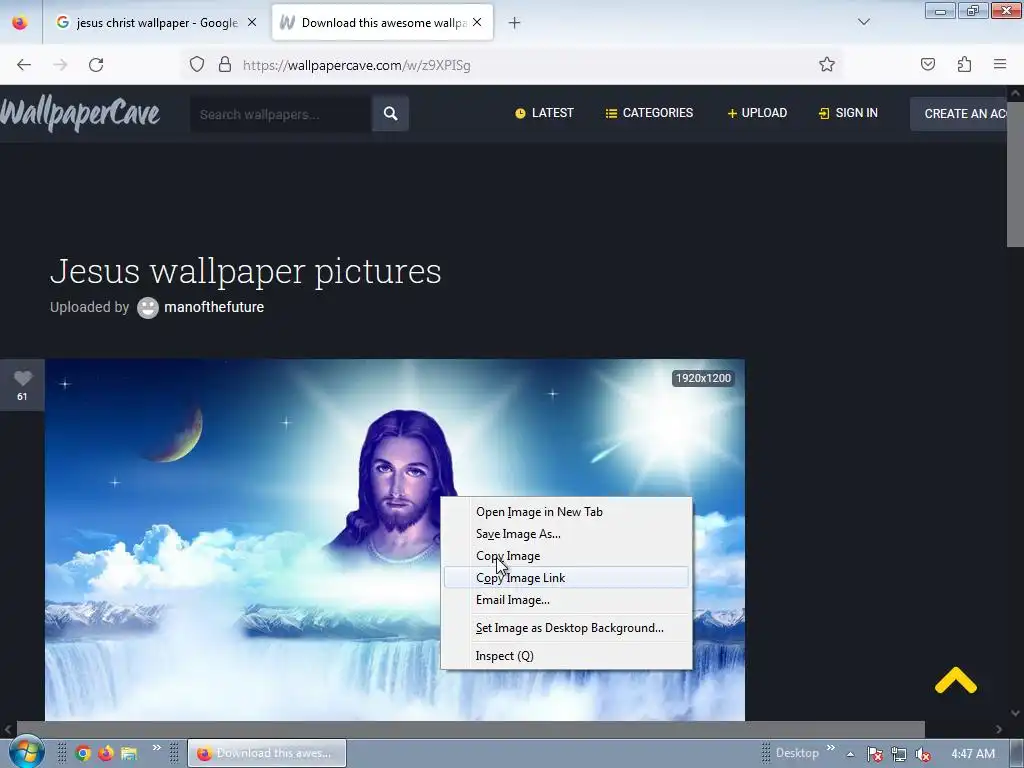1024x768 pixels.
Task: Click the vertical scrollbar down arrow
Action: click(1015, 713)
